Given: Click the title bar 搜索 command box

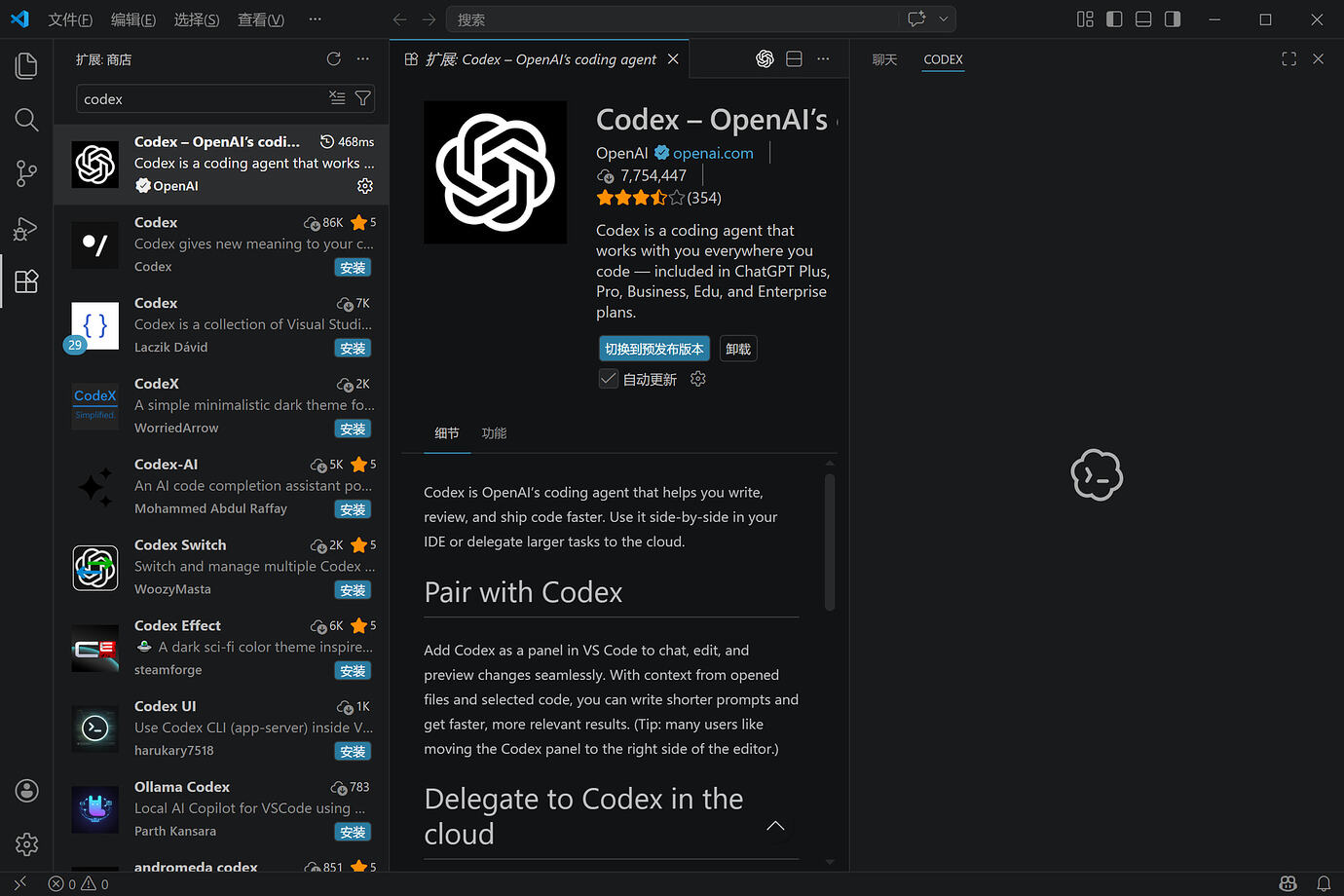Looking at the screenshot, I should pyautogui.click(x=672, y=19).
